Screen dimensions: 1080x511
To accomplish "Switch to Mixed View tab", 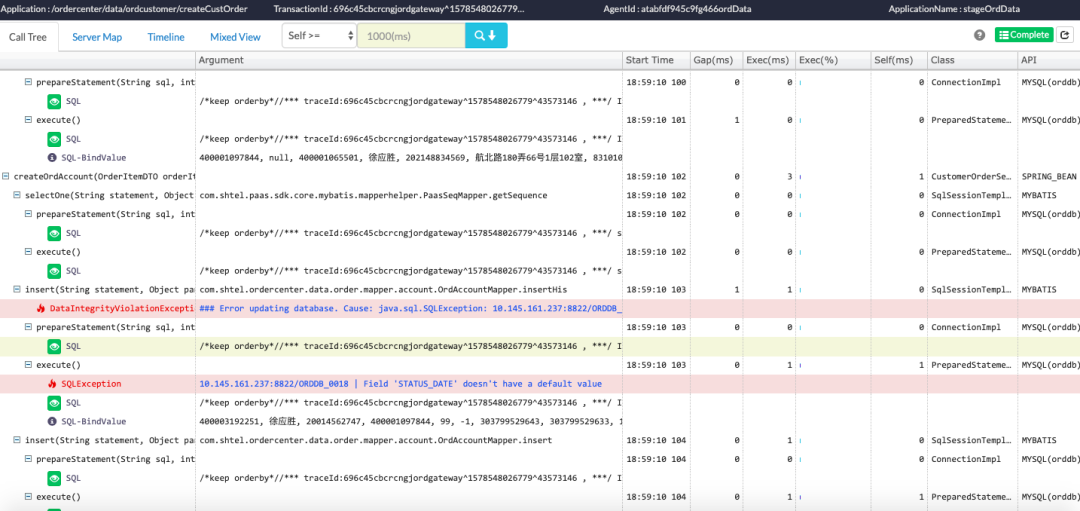I will [x=236, y=37].
